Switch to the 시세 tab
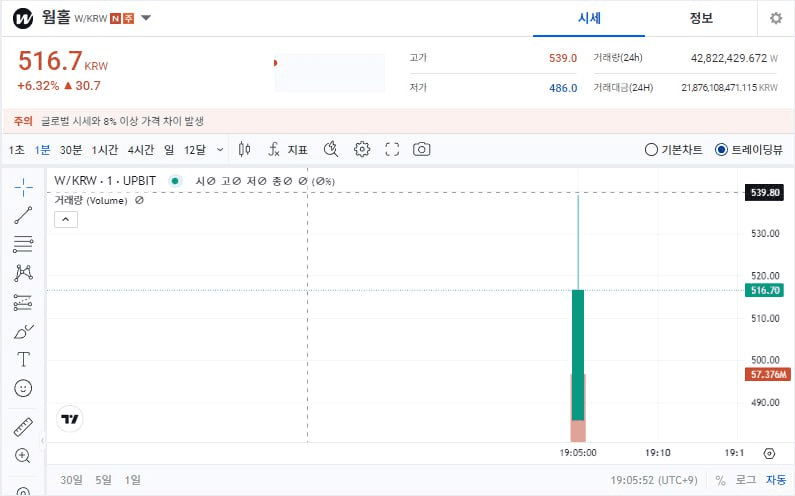Image resolution: width=795 pixels, height=496 pixels. pos(589,19)
